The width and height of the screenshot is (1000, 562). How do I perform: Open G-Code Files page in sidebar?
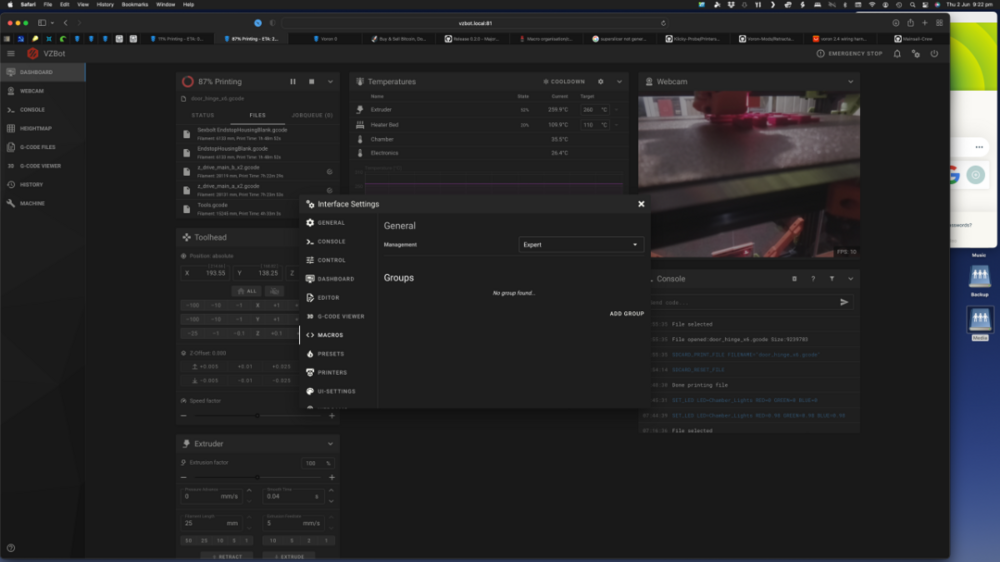(42, 147)
